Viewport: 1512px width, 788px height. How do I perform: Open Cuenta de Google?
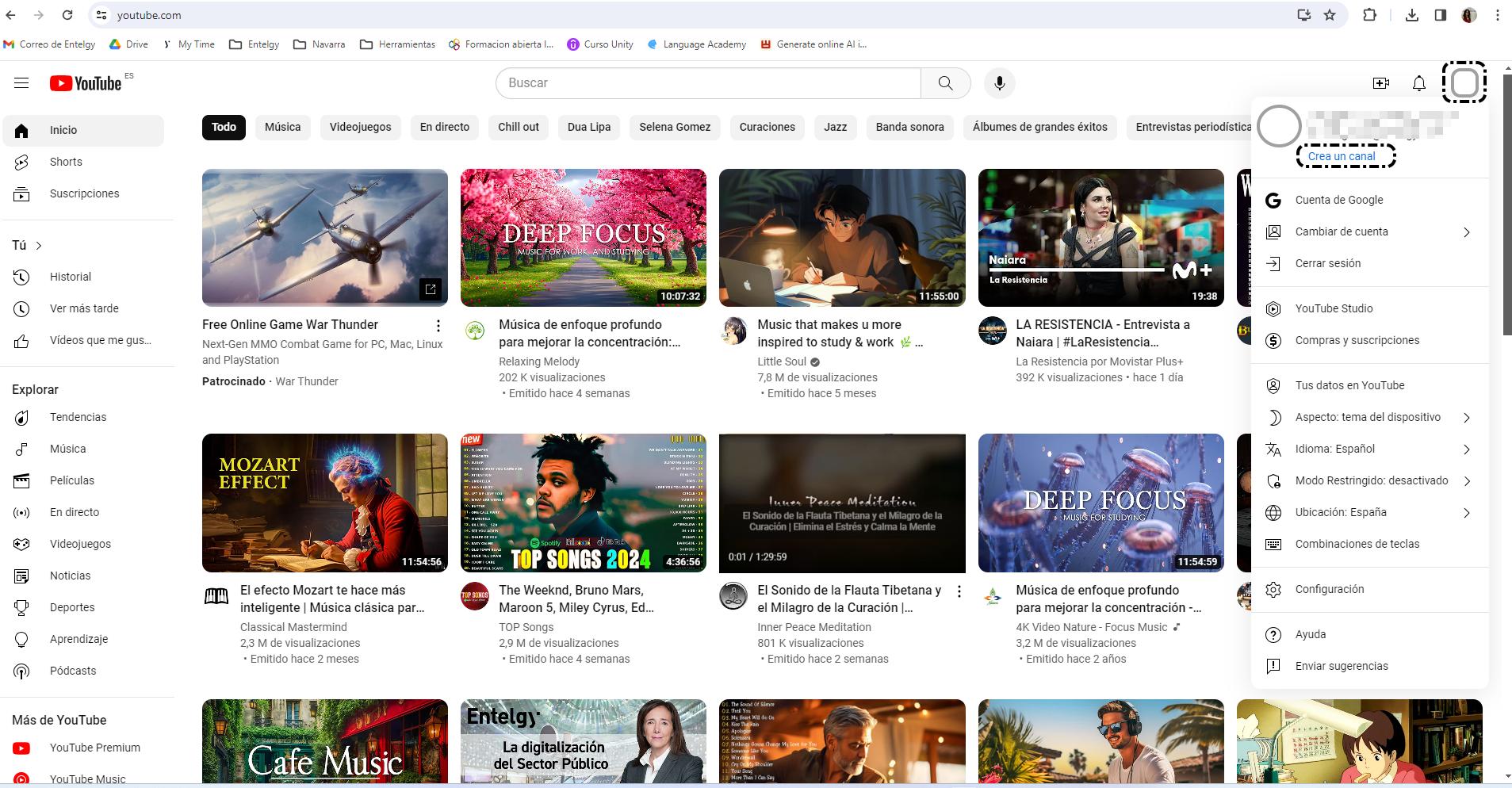pos(1369,200)
